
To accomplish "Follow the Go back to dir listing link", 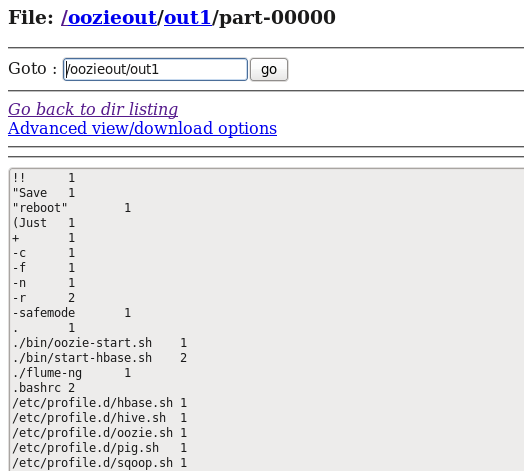I will 93,109.
